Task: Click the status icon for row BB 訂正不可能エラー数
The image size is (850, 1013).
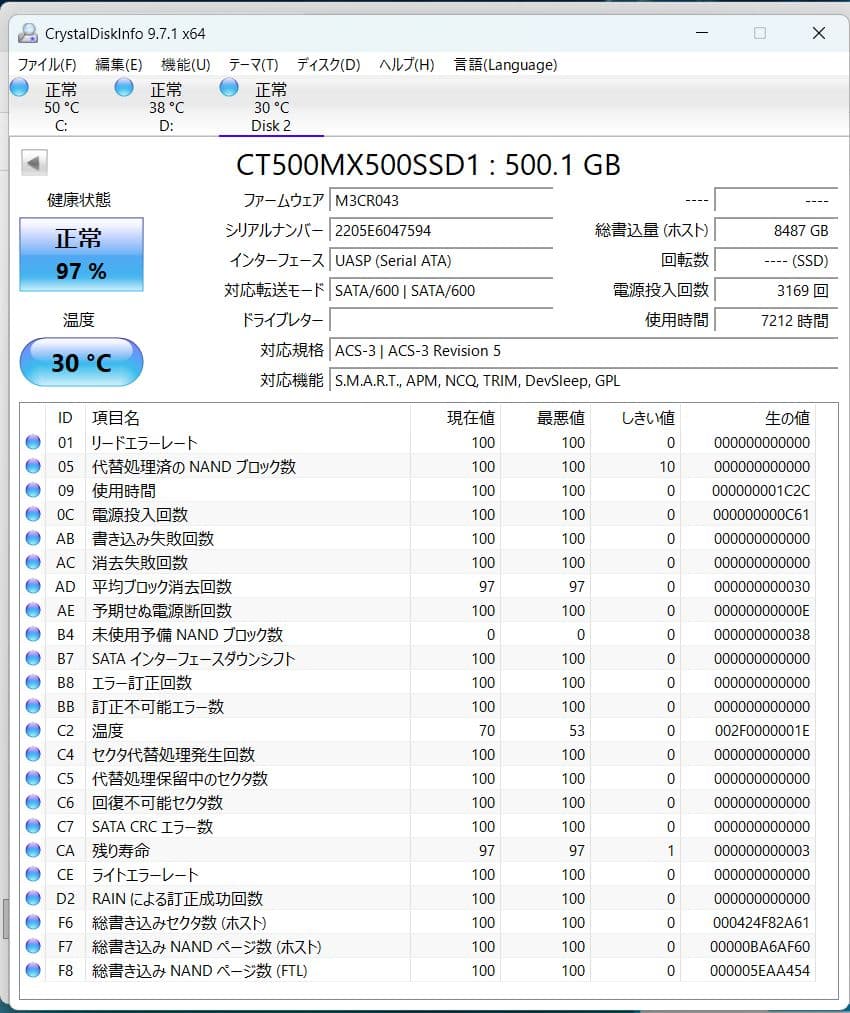Action: [x=33, y=706]
